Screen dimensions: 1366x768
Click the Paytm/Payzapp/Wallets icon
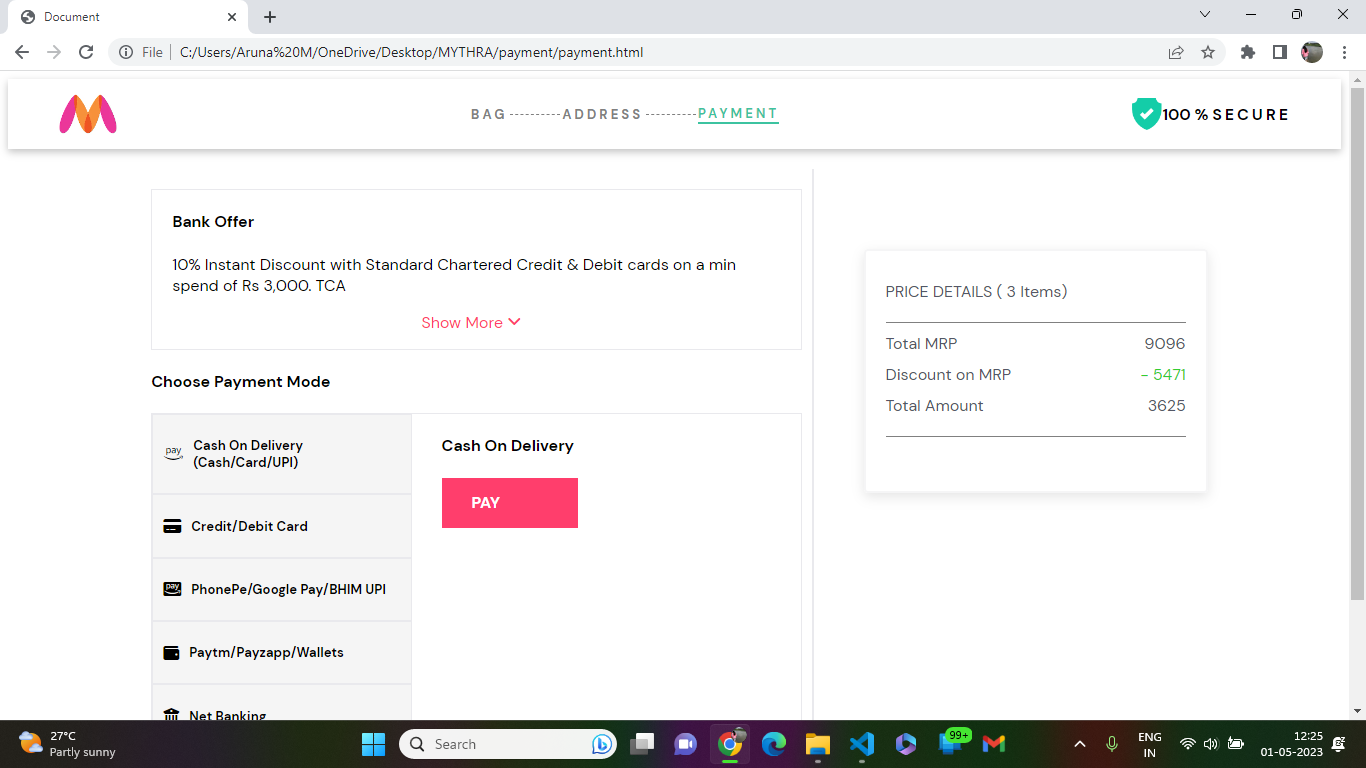[x=171, y=652]
